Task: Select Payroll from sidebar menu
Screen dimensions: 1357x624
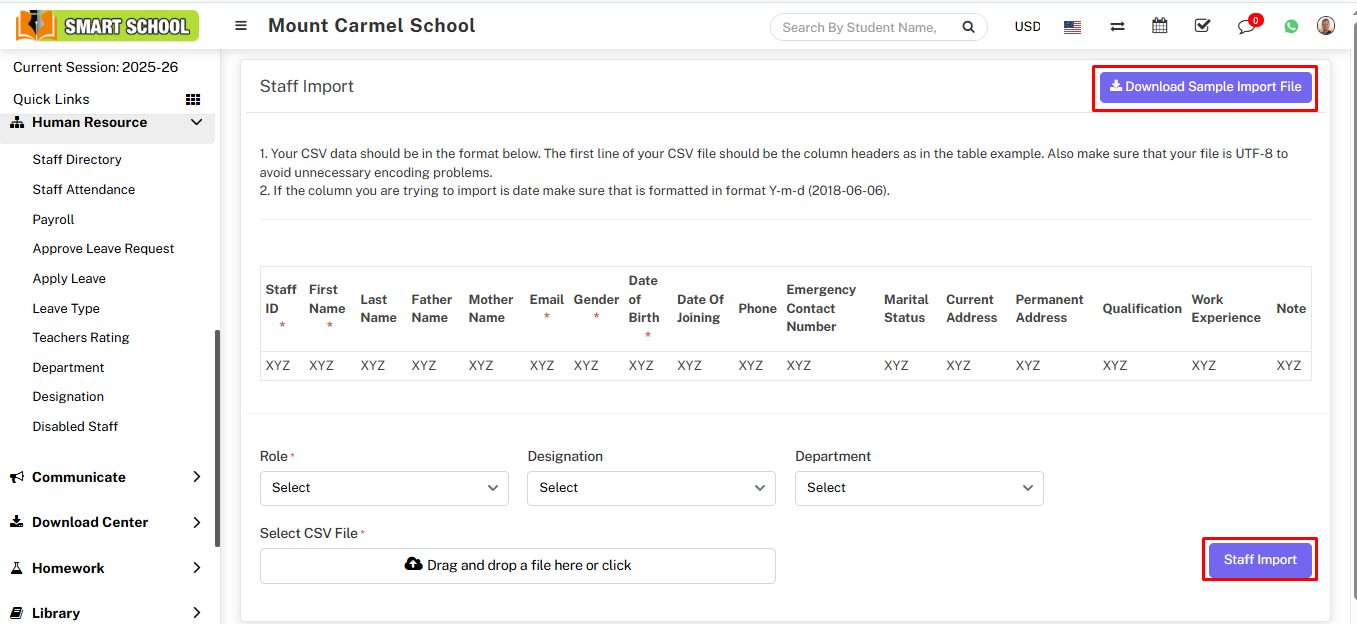Action: click(53, 219)
